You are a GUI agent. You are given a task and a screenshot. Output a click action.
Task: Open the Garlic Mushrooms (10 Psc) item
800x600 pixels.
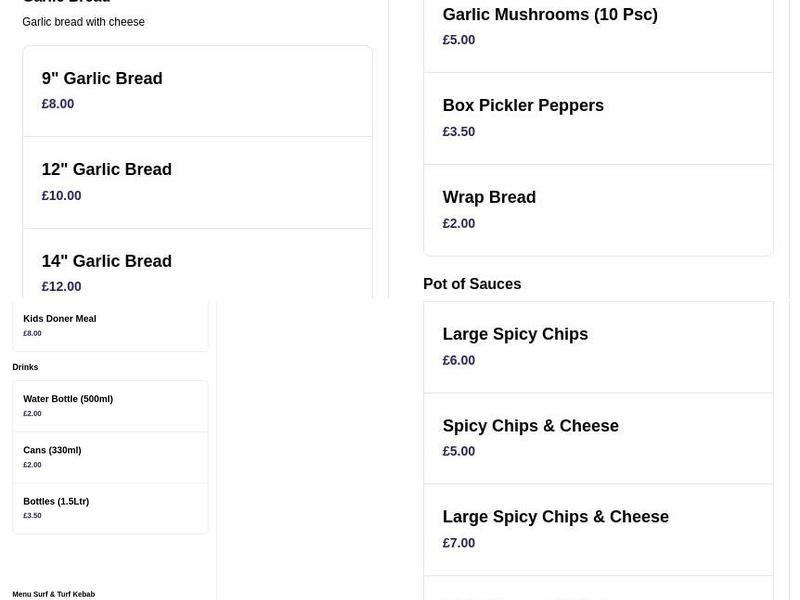(598, 26)
